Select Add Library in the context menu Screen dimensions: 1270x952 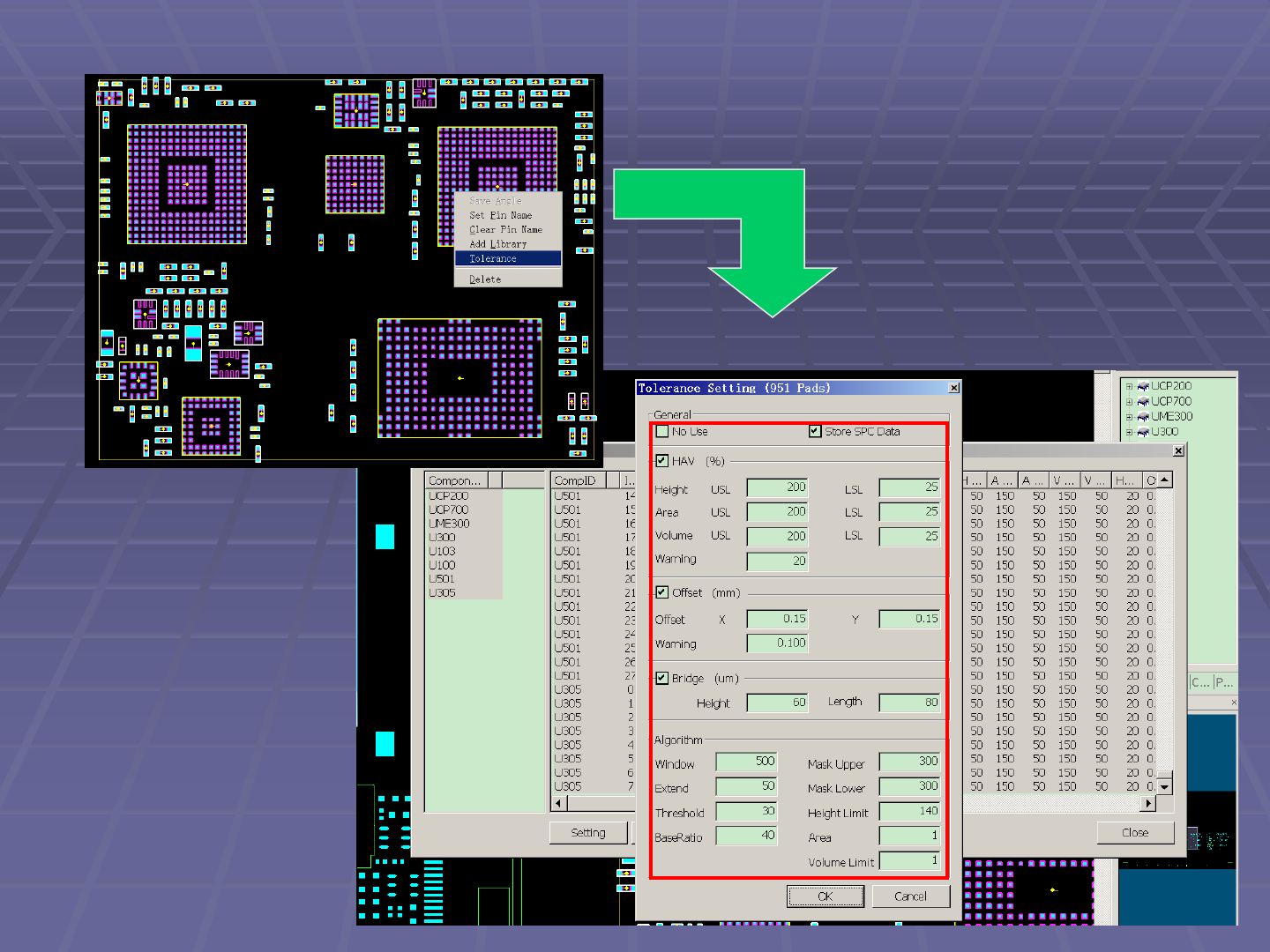pos(508,244)
